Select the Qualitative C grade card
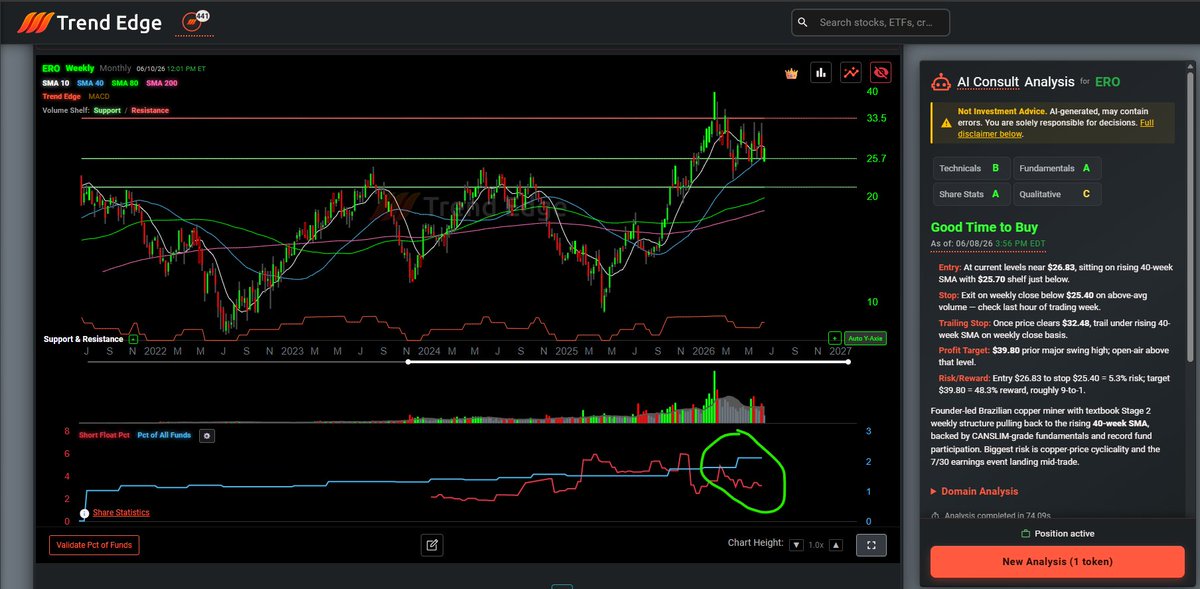This screenshot has width=1200, height=589. coord(1057,194)
